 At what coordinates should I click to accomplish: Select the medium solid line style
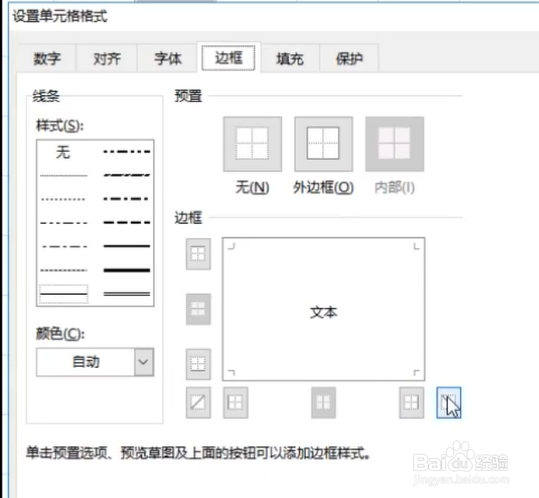[127, 246]
